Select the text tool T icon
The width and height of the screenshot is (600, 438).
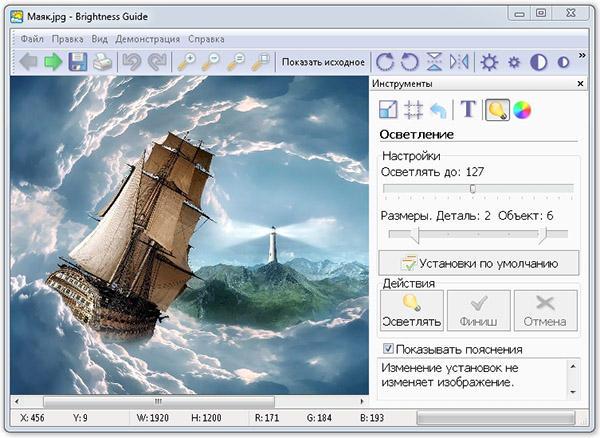pos(467,110)
